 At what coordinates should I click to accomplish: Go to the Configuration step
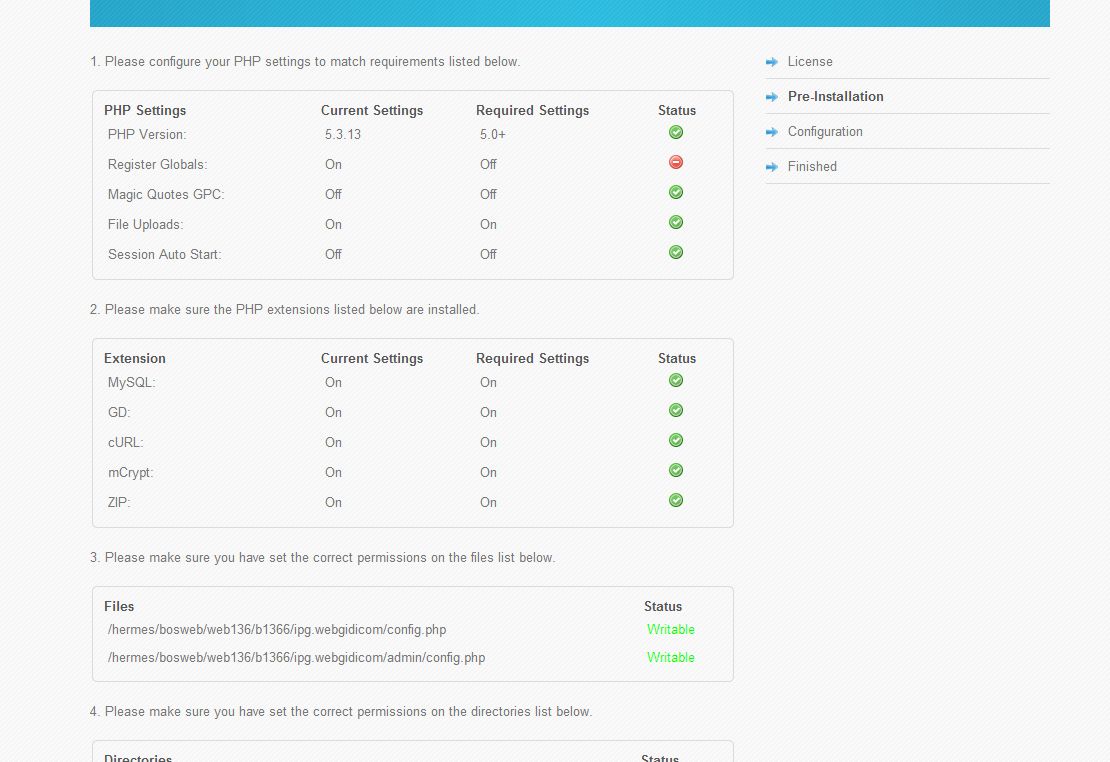pos(825,132)
